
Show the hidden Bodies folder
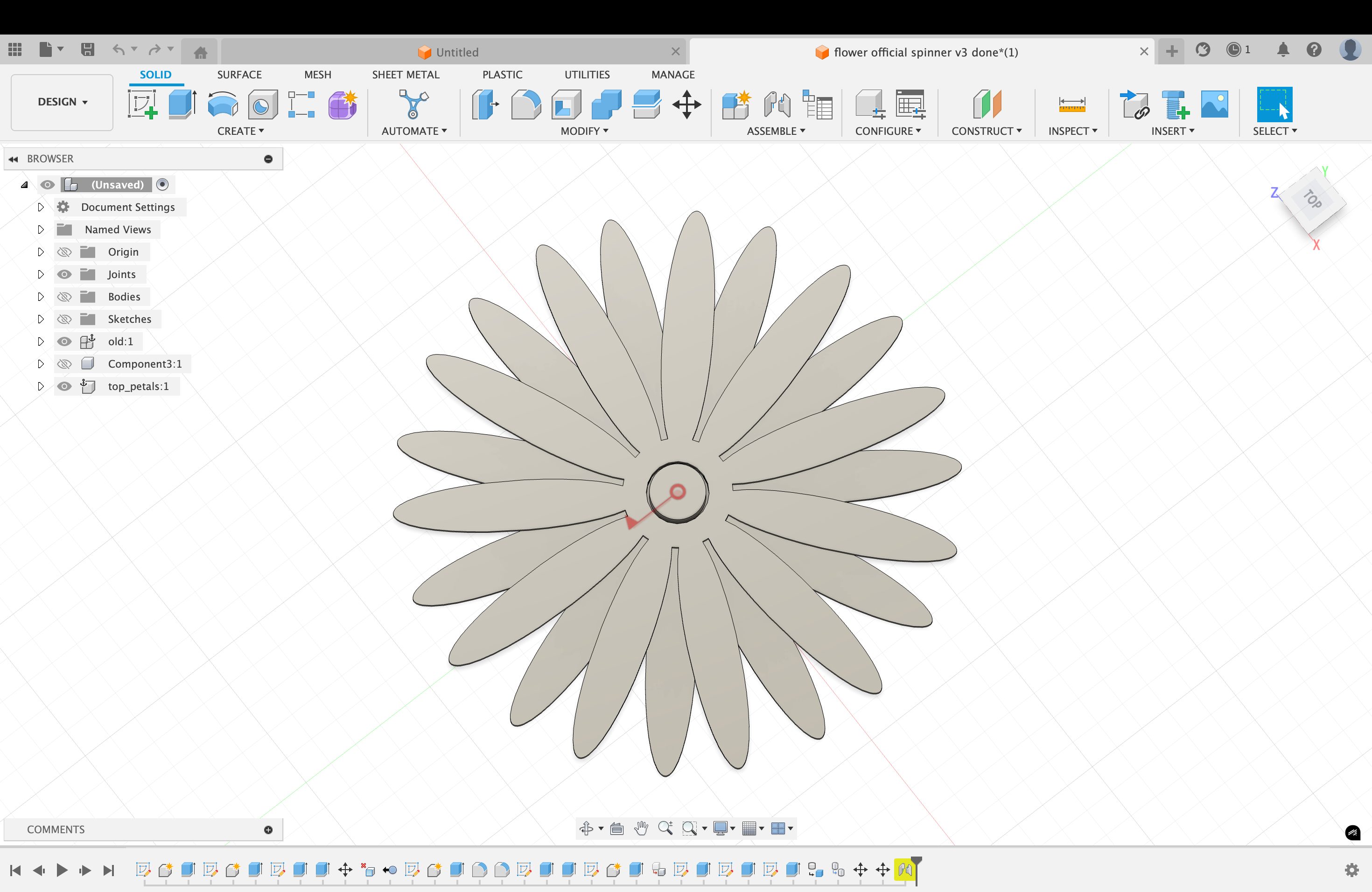[64, 297]
